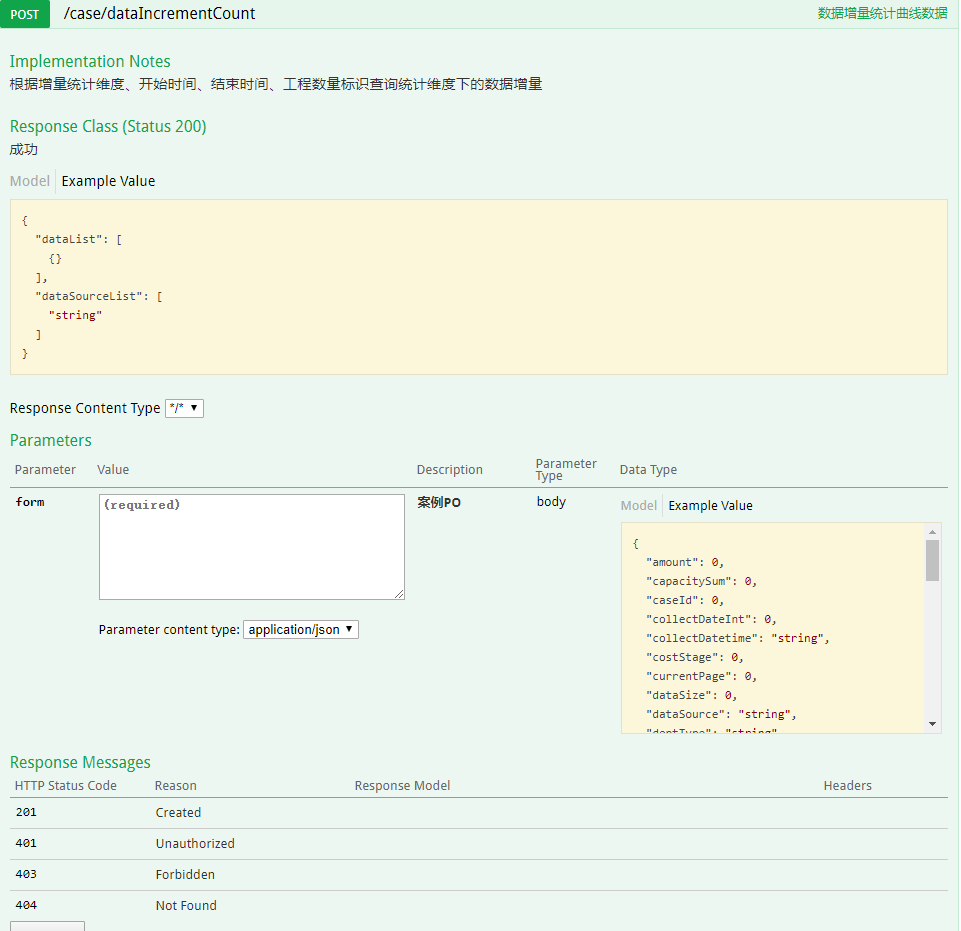Click the Headers column header

pyautogui.click(x=847, y=786)
